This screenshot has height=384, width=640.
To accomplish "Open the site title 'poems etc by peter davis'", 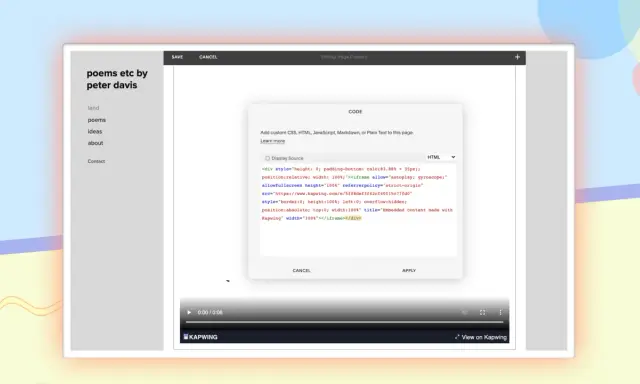I will [x=117, y=79].
